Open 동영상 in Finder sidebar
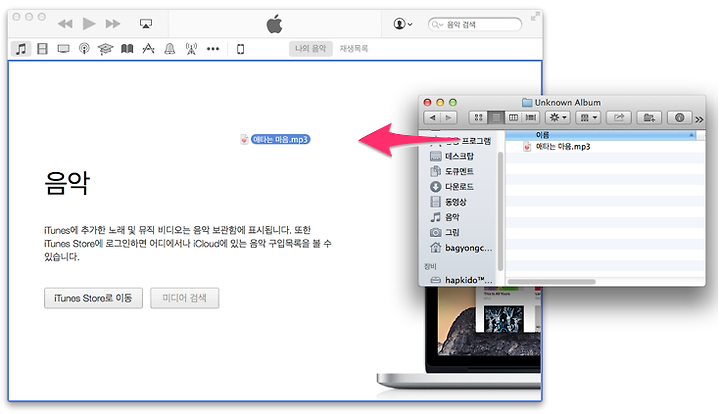The image size is (720, 414). [x=448, y=201]
